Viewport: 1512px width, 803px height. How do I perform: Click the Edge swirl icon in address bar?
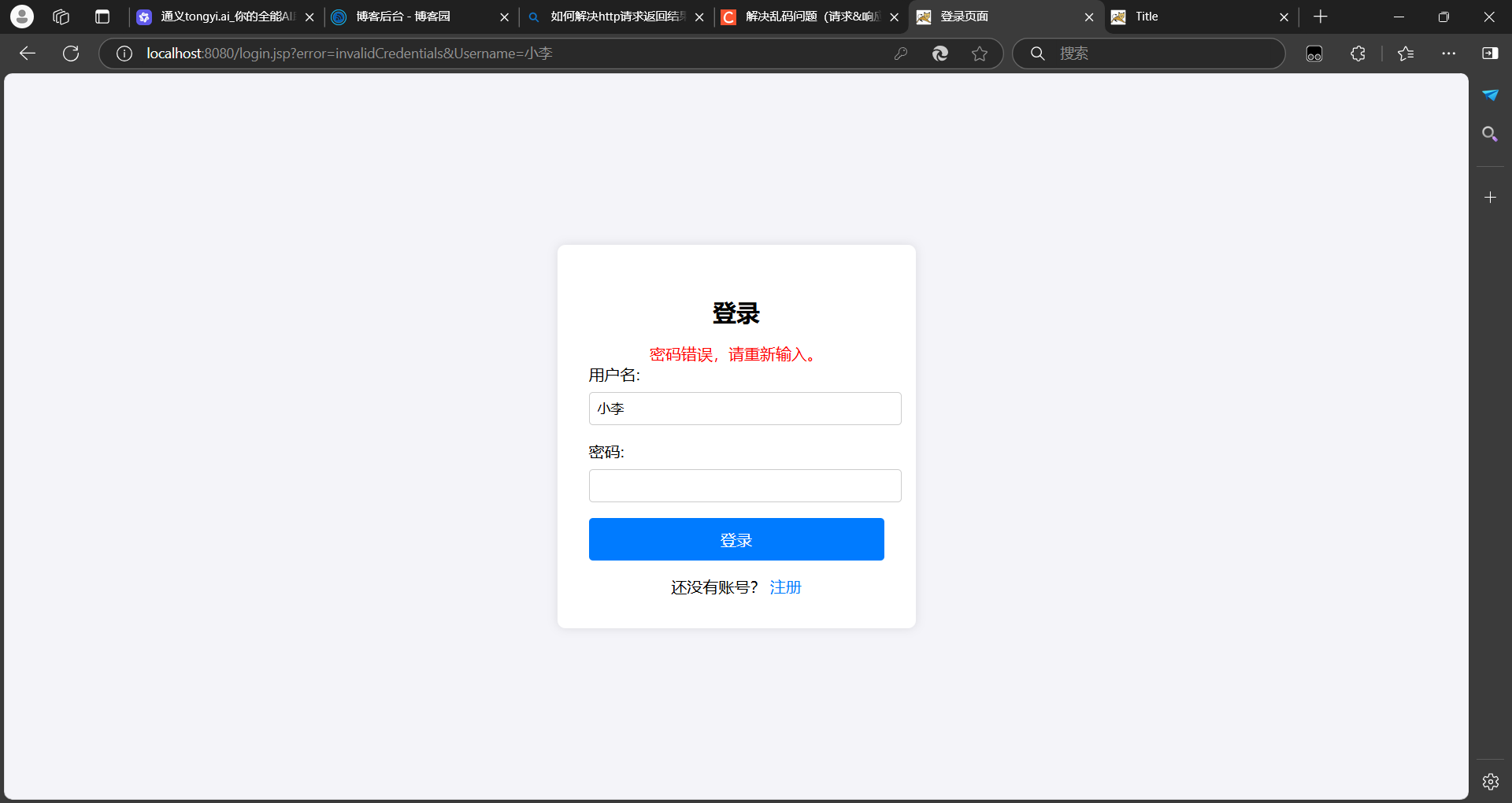(x=940, y=54)
